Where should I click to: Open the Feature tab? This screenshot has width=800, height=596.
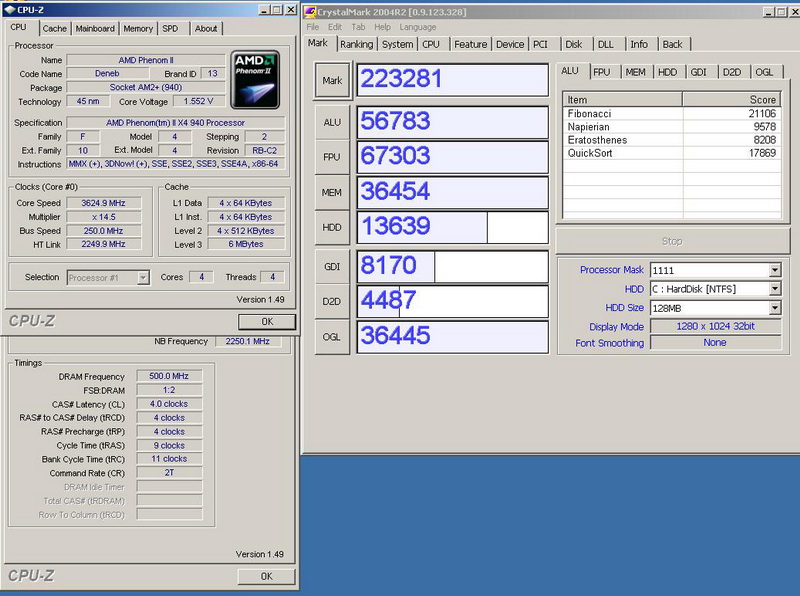[x=470, y=44]
